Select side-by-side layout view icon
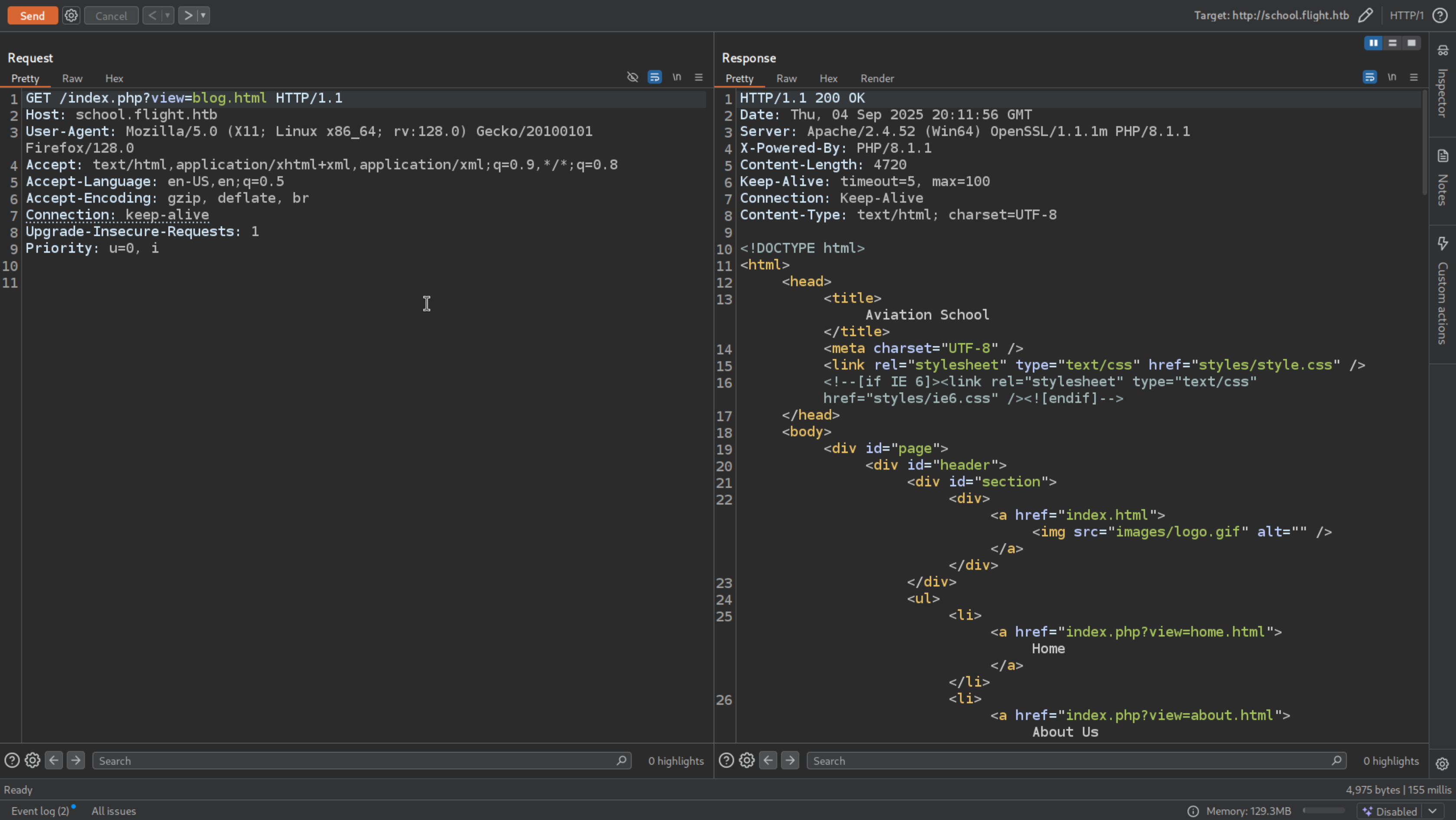The height and width of the screenshot is (820, 1456). [x=1373, y=43]
